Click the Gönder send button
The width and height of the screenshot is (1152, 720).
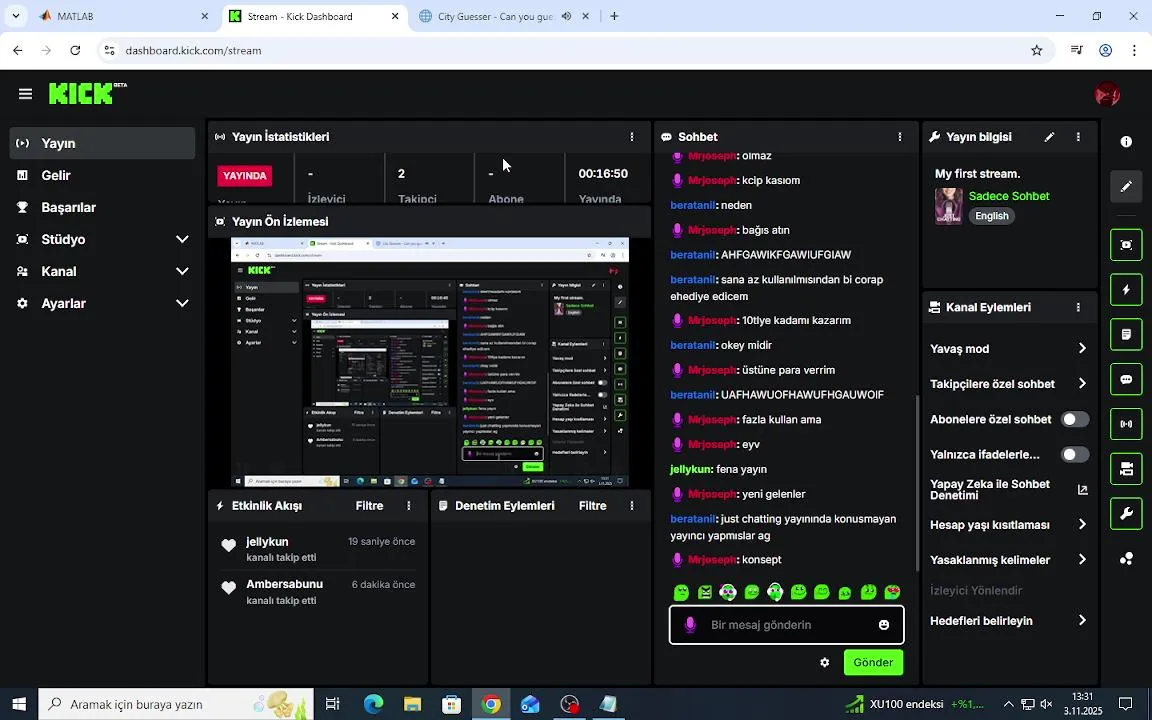click(x=873, y=662)
